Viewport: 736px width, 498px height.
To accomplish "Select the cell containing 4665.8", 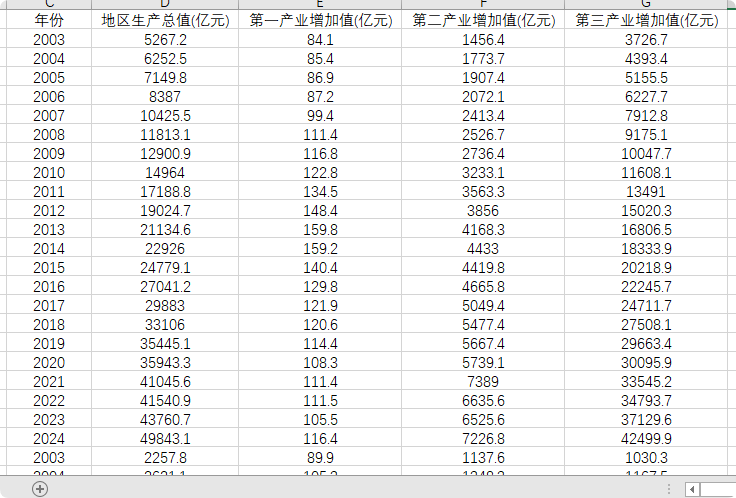I will point(483,287).
